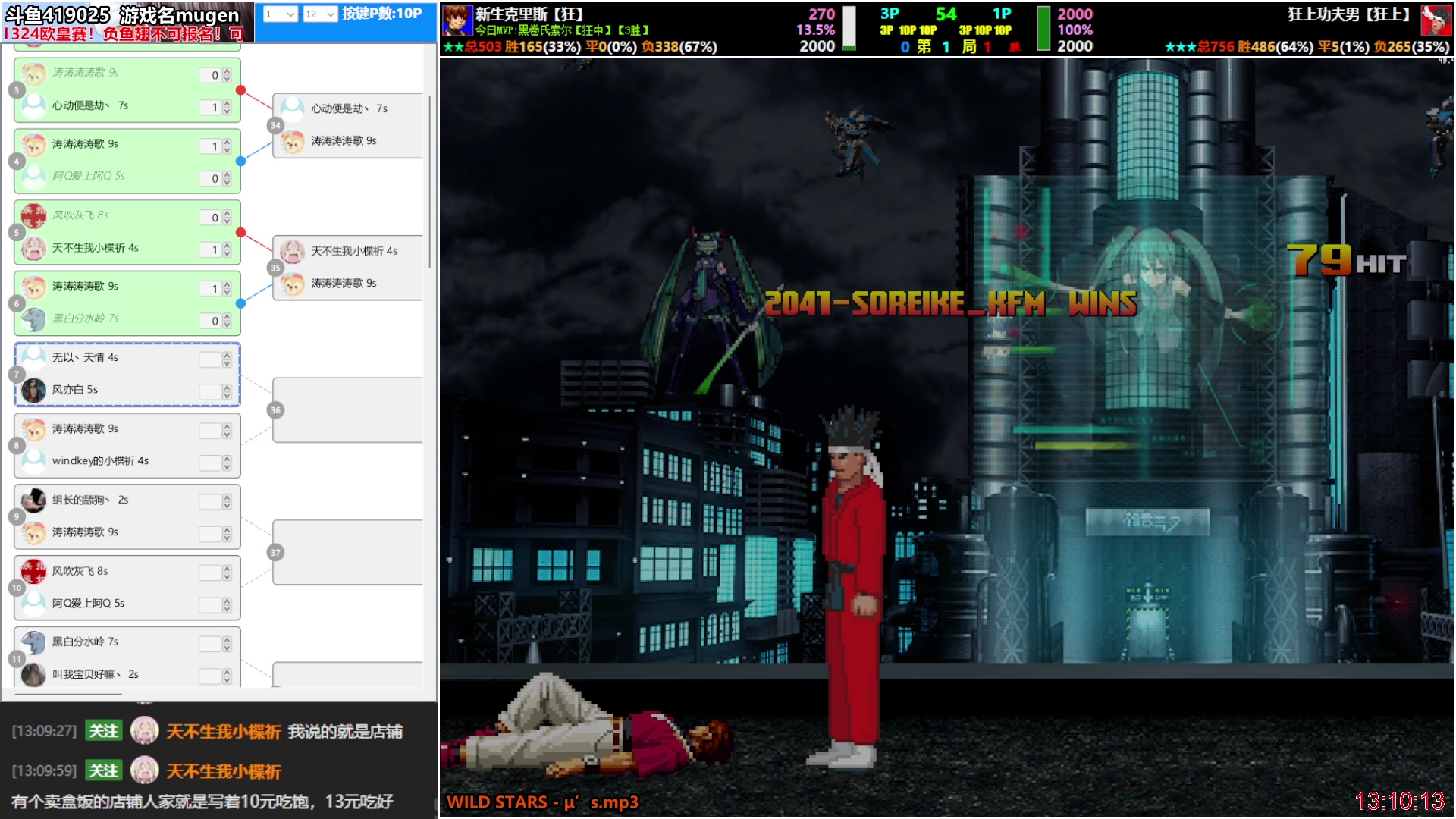Click 天不生我小楪析 avatar in match 5
This screenshot has width=1456, height=819.
pyautogui.click(x=34, y=248)
